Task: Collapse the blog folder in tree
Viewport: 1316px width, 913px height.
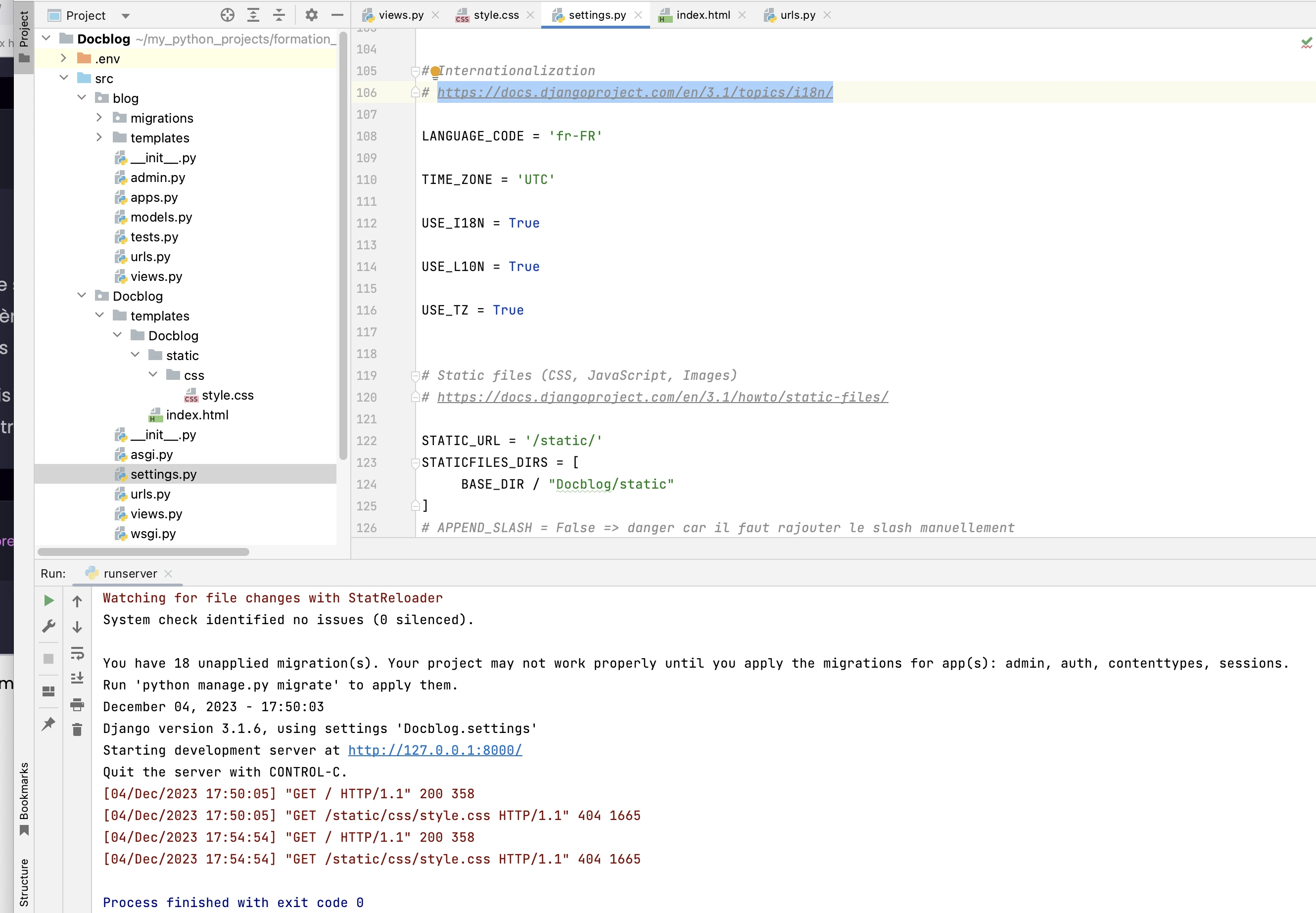Action: tap(82, 98)
